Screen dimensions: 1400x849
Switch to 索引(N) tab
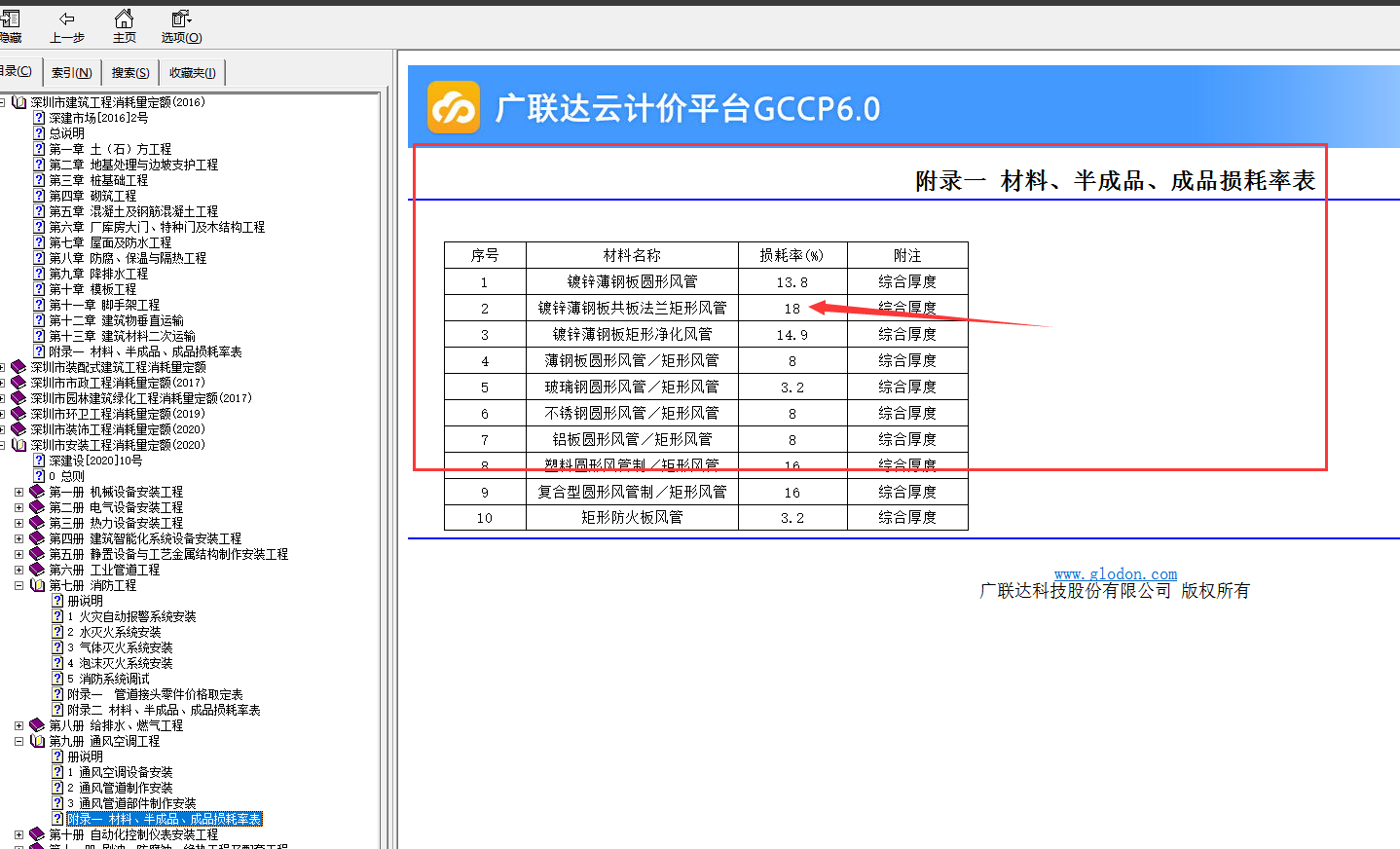72,73
